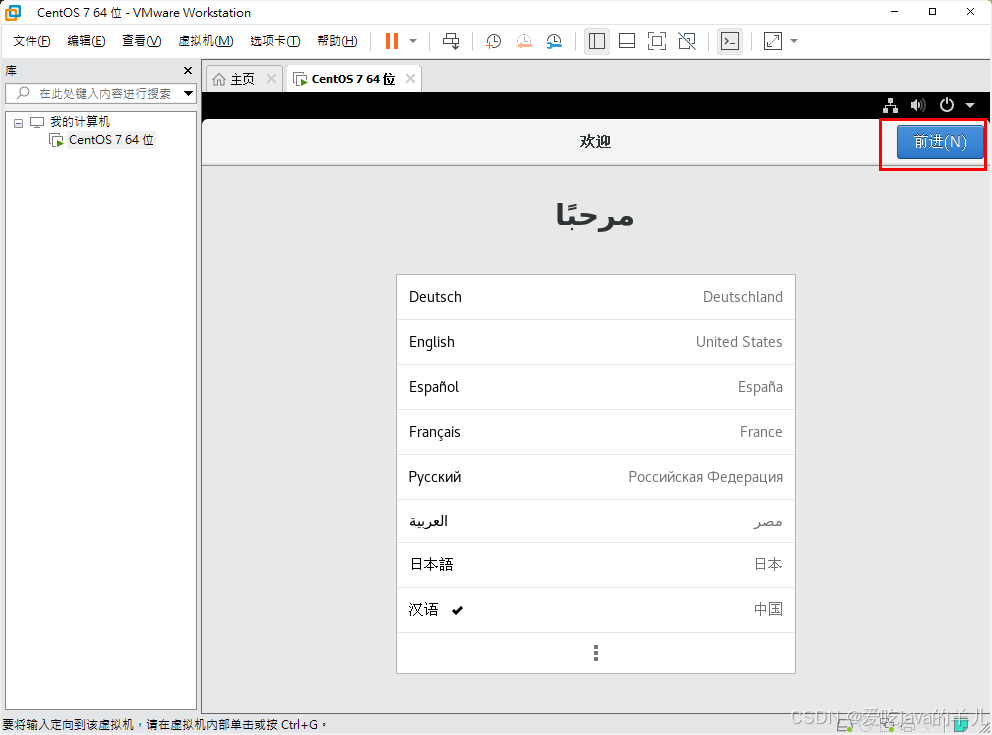This screenshot has width=992, height=735.
Task: Take a snapshot of the VM
Action: point(493,41)
